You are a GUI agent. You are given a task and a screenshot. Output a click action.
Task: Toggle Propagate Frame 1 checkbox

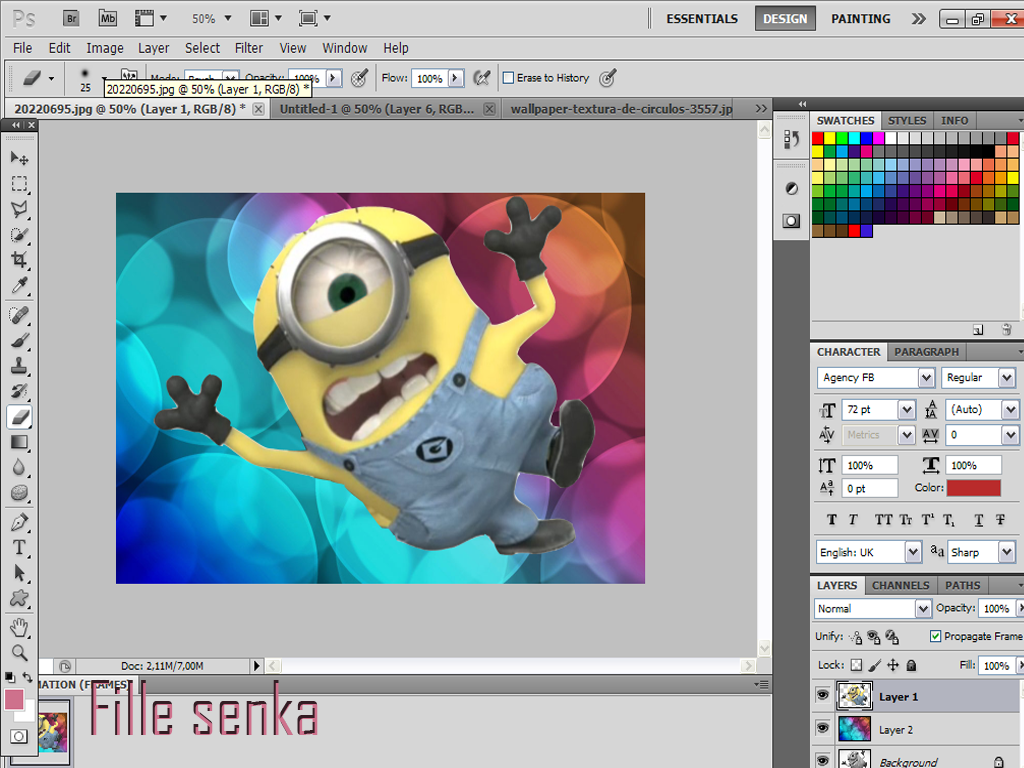pyautogui.click(x=935, y=636)
